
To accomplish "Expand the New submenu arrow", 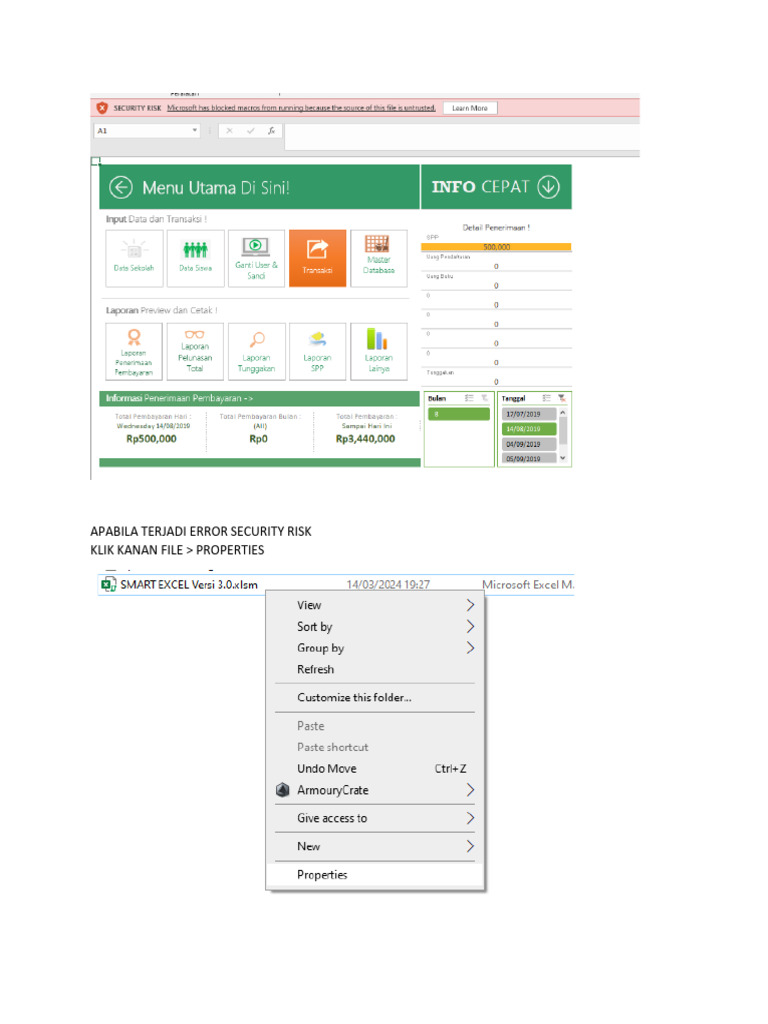I will pos(470,846).
